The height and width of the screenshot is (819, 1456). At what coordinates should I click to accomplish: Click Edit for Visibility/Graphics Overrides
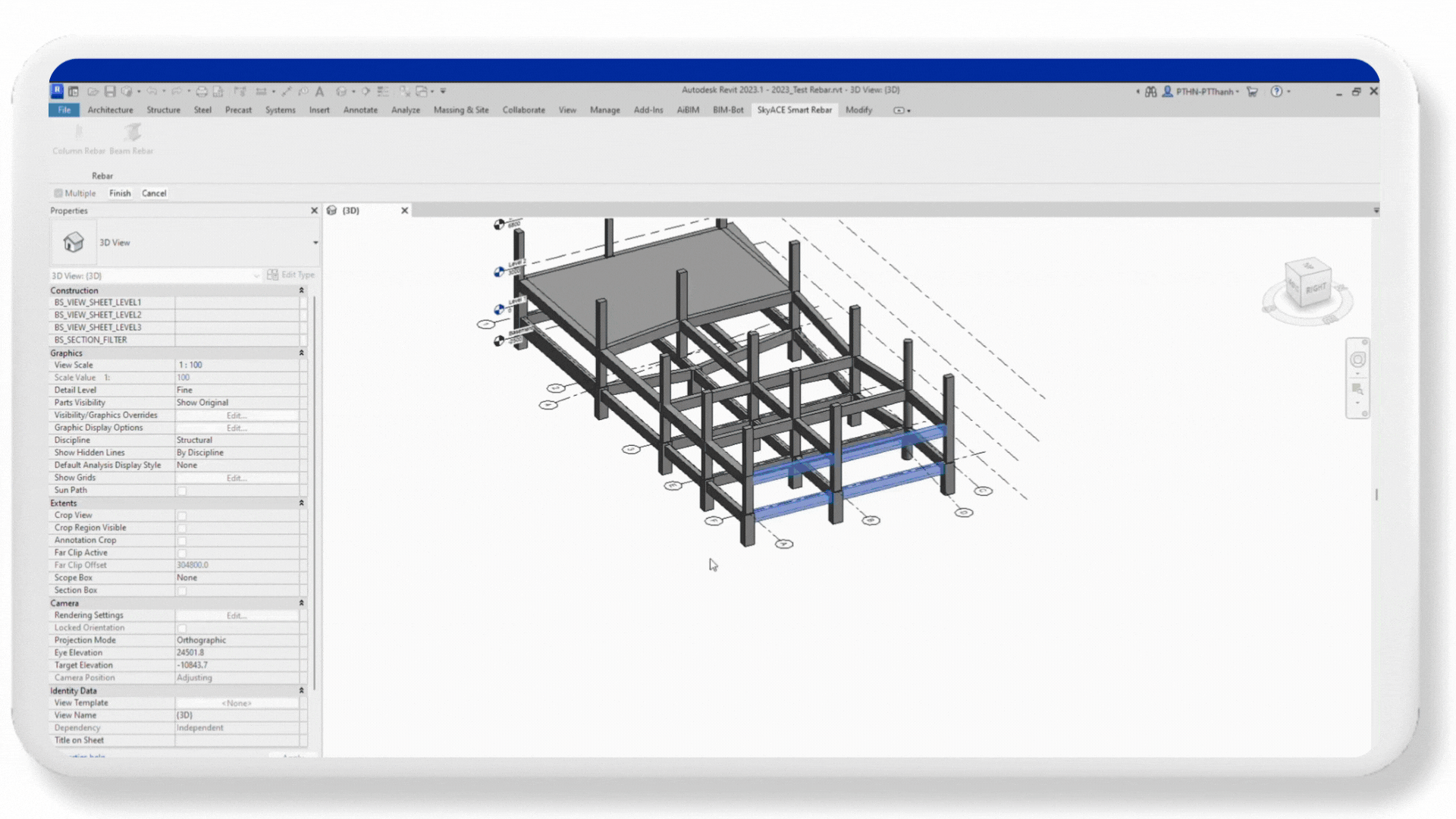click(237, 416)
